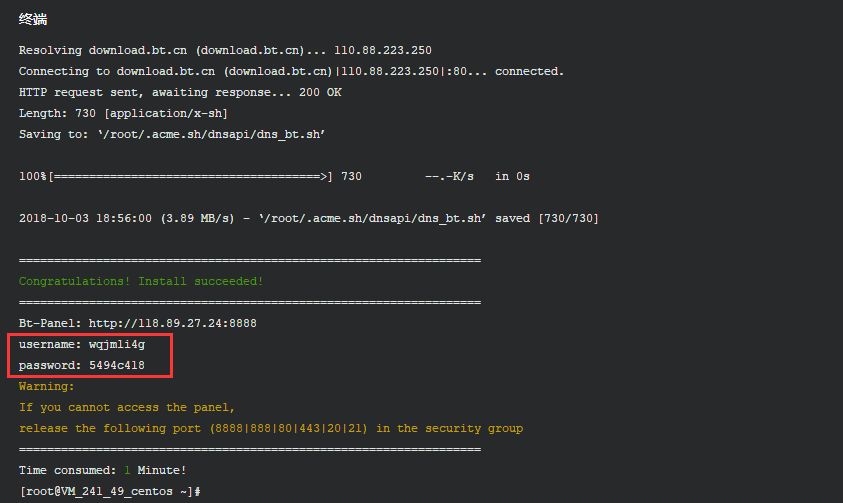
Task: Click the 终端 terminal title label
Action: (33, 19)
